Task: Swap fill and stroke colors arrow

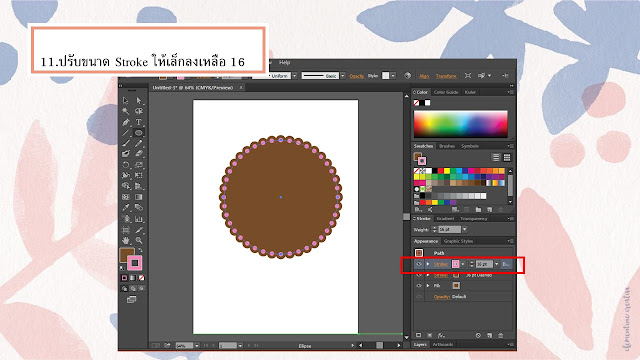Action: (x=140, y=250)
